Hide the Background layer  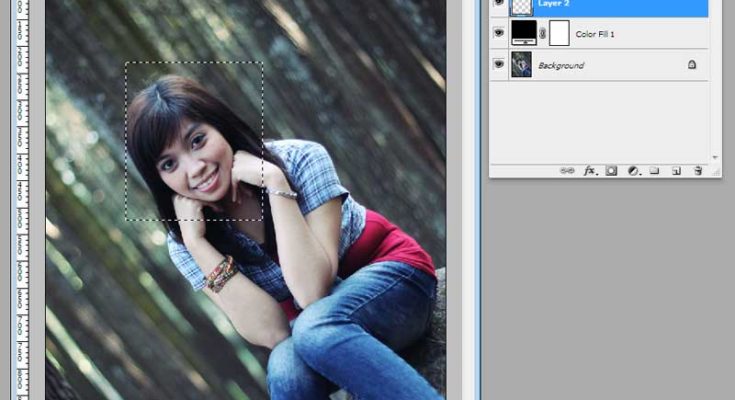coord(499,64)
